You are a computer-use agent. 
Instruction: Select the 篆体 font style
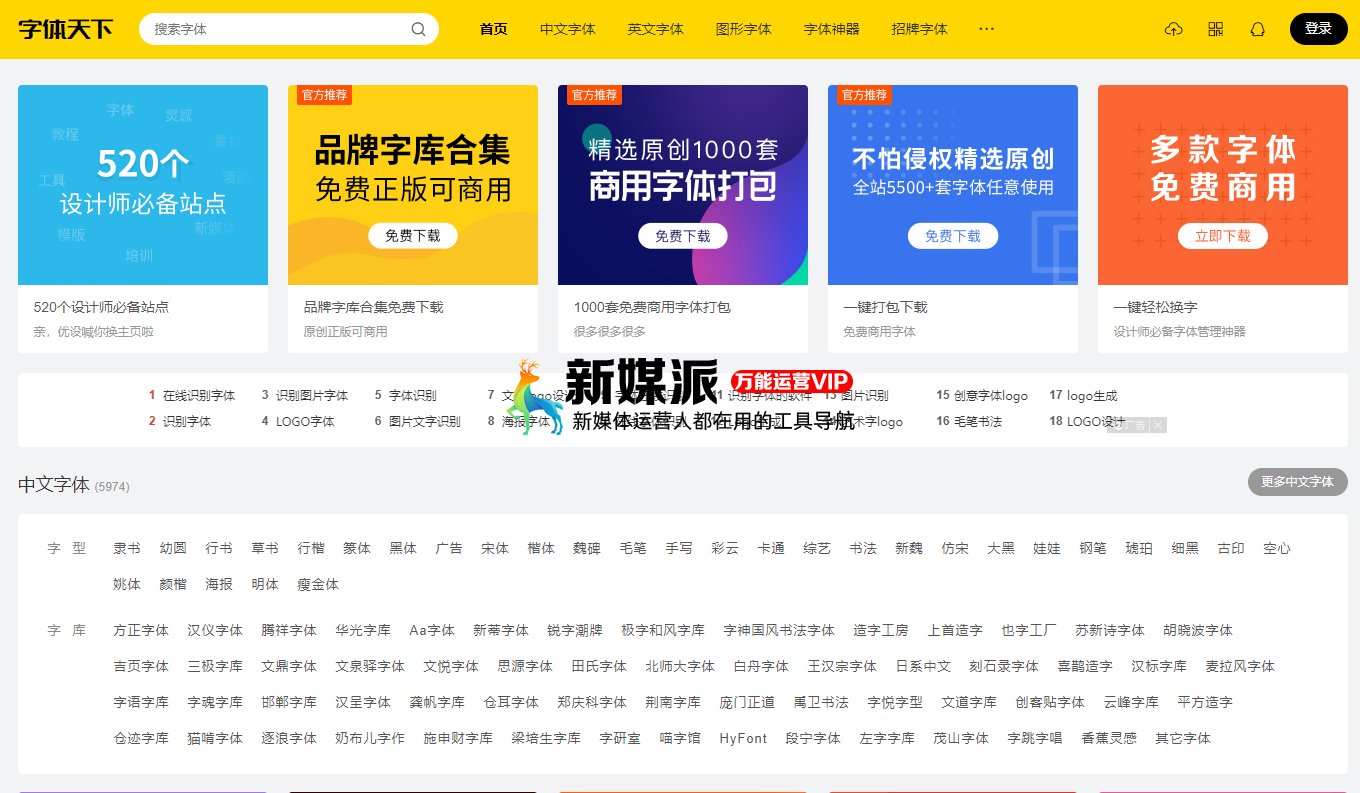(357, 548)
